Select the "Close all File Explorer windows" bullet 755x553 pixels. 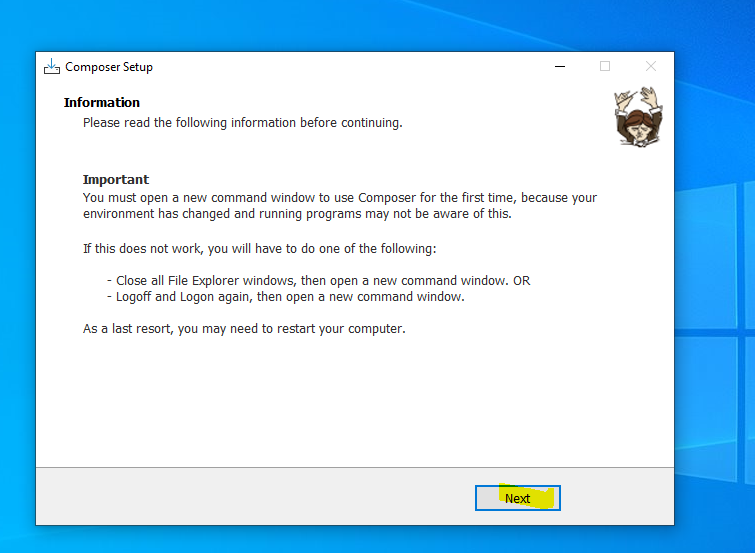coord(318,281)
